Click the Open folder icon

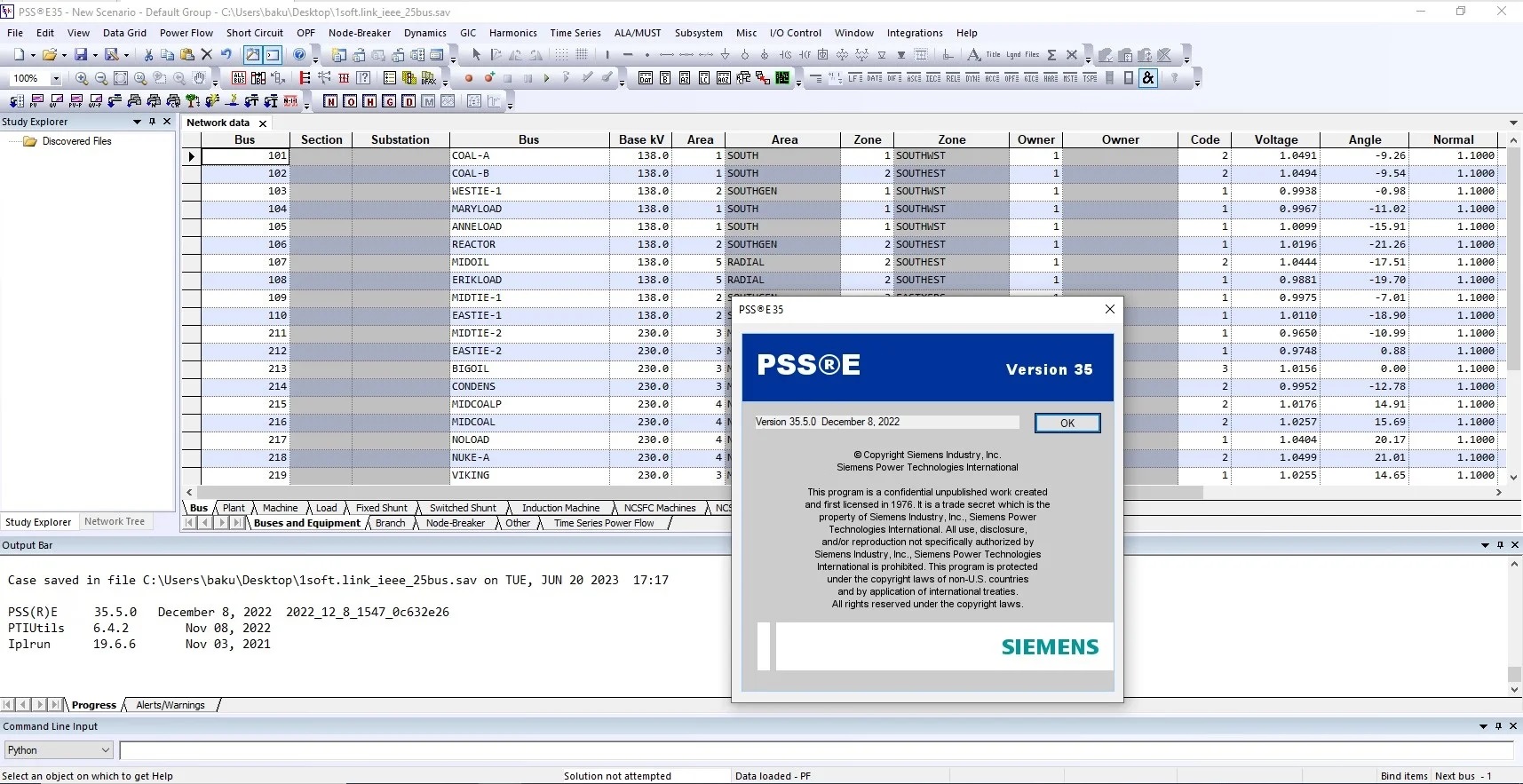pyautogui.click(x=50, y=55)
